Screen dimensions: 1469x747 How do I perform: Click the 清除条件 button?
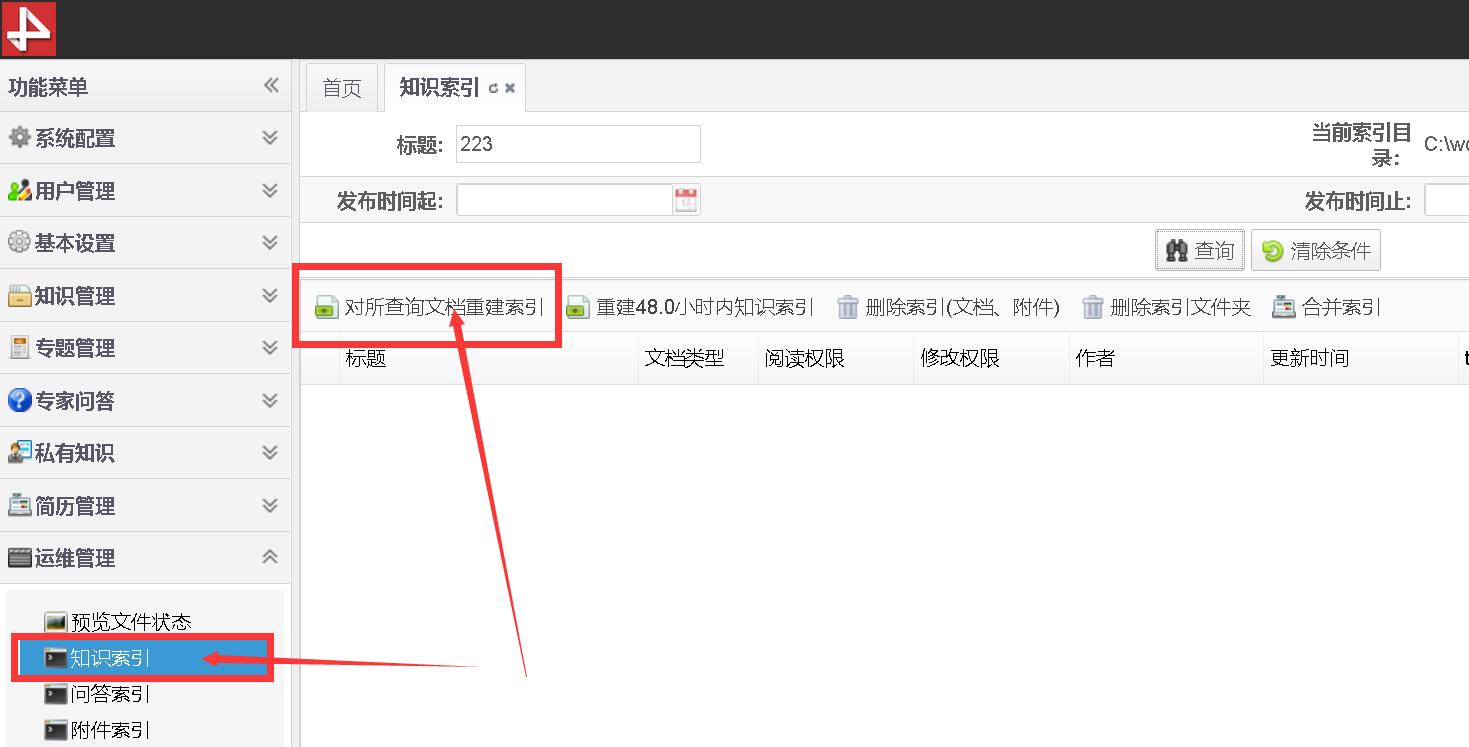[x=1316, y=250]
